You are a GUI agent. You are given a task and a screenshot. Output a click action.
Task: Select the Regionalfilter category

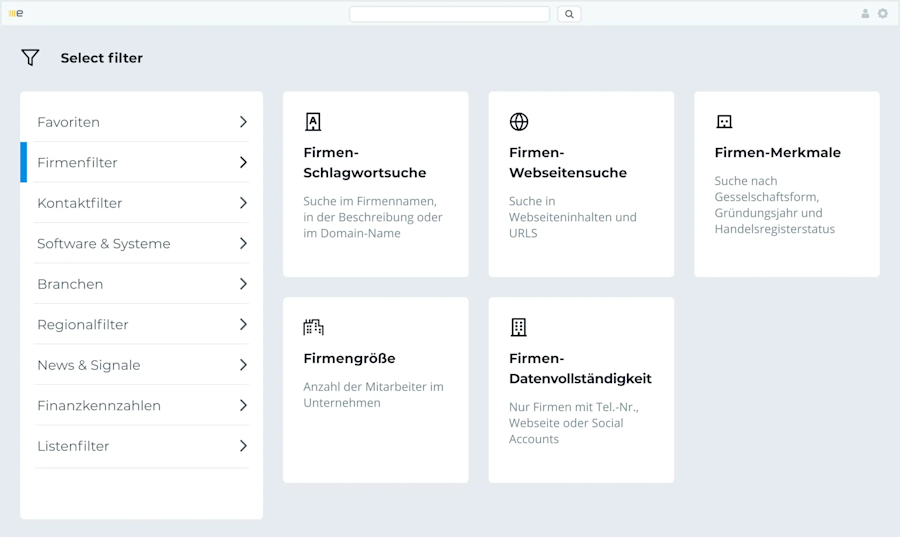[141, 324]
